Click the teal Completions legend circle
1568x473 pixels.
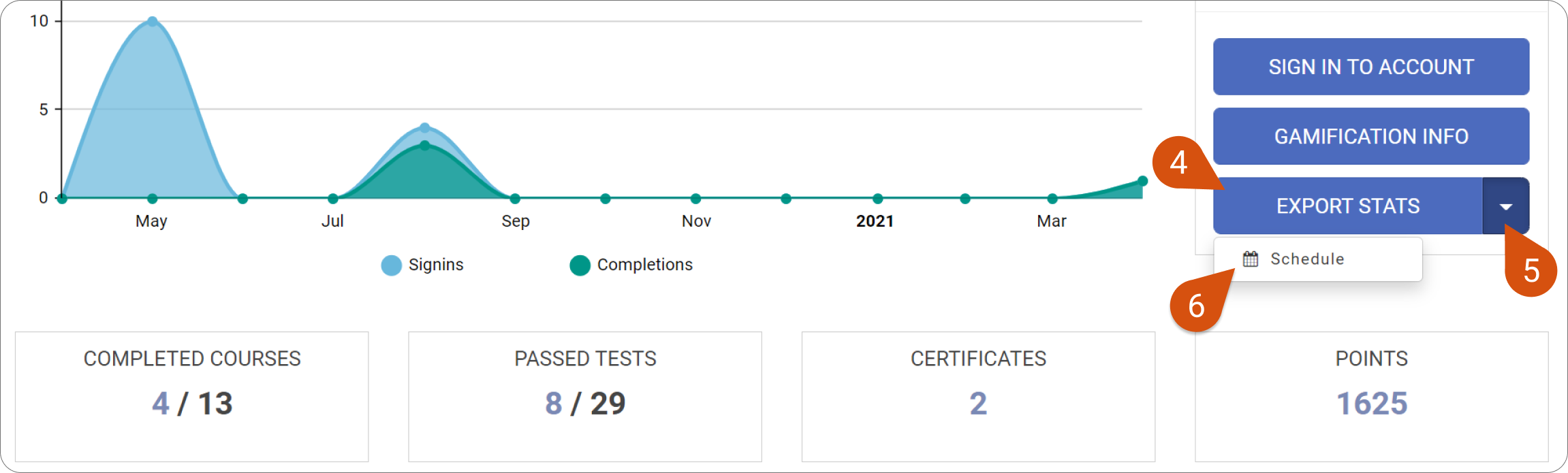tap(580, 265)
